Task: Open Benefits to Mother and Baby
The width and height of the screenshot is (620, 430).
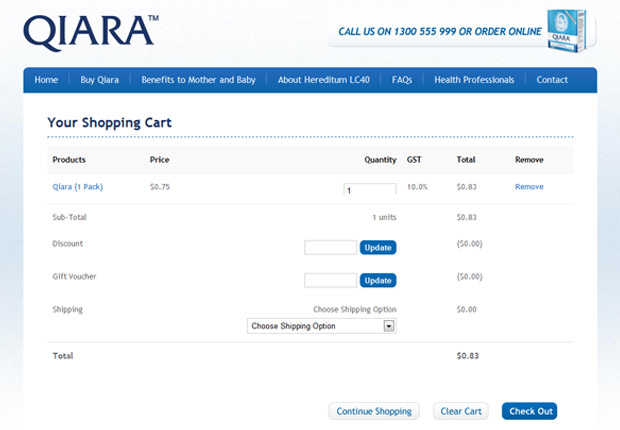Action: [198, 80]
